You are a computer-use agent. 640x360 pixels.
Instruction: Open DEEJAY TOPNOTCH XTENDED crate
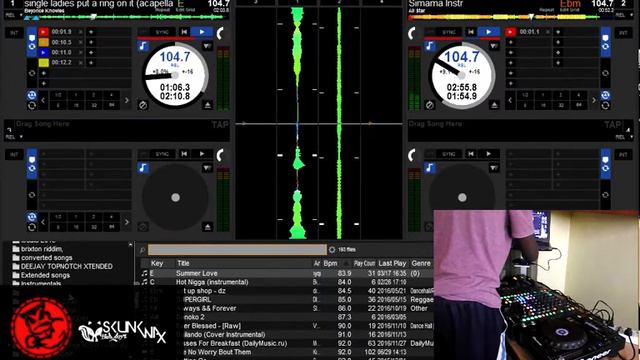coord(67,266)
